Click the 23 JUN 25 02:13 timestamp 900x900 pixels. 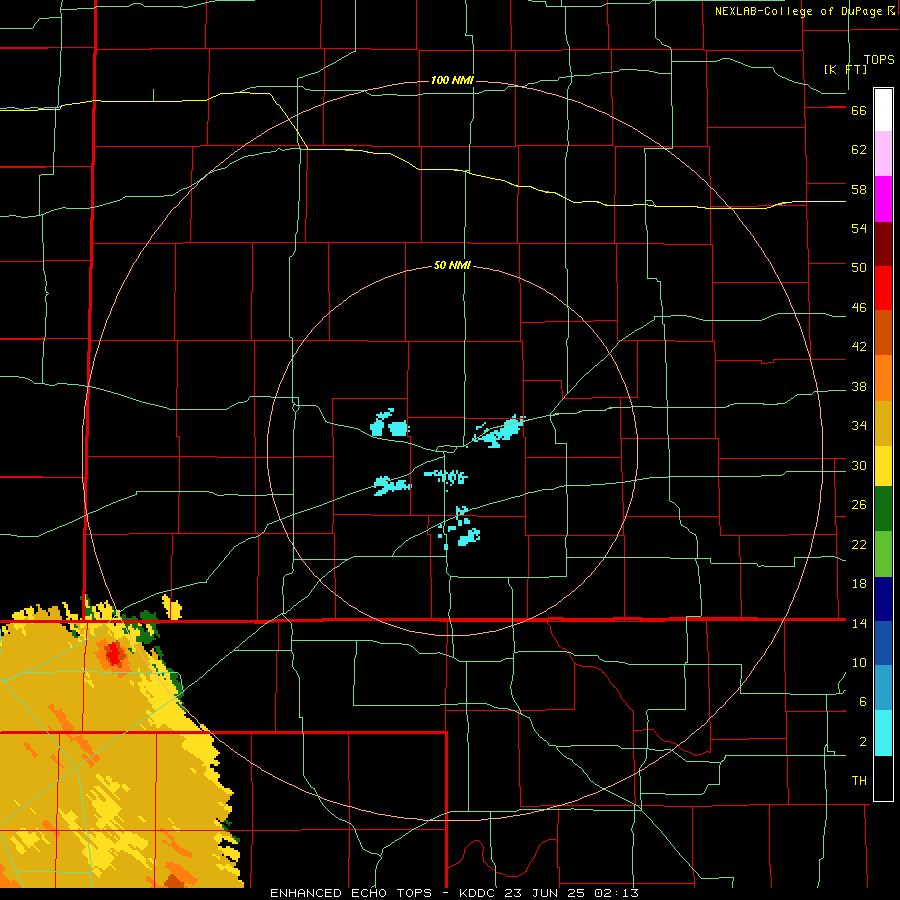pos(571,893)
